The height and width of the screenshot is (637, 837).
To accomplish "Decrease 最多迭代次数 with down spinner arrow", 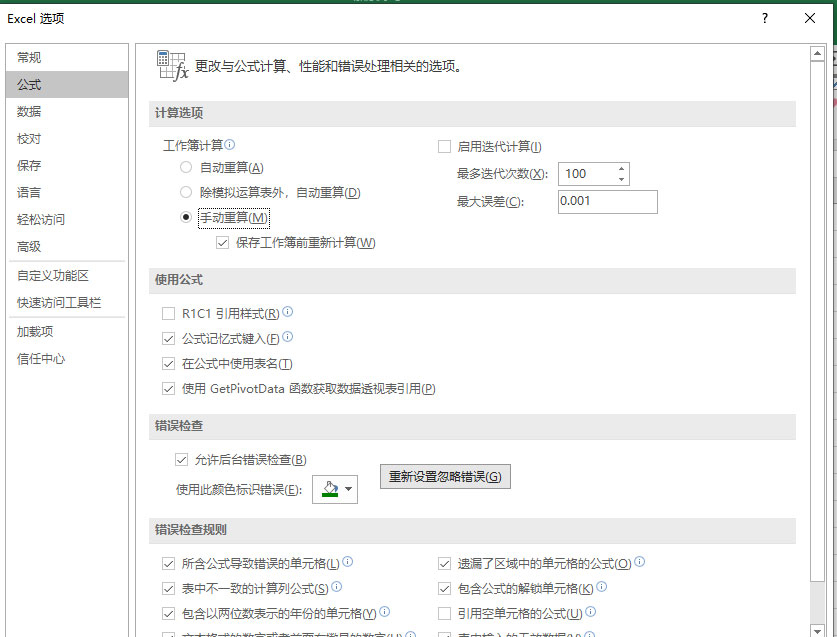I will (x=621, y=179).
